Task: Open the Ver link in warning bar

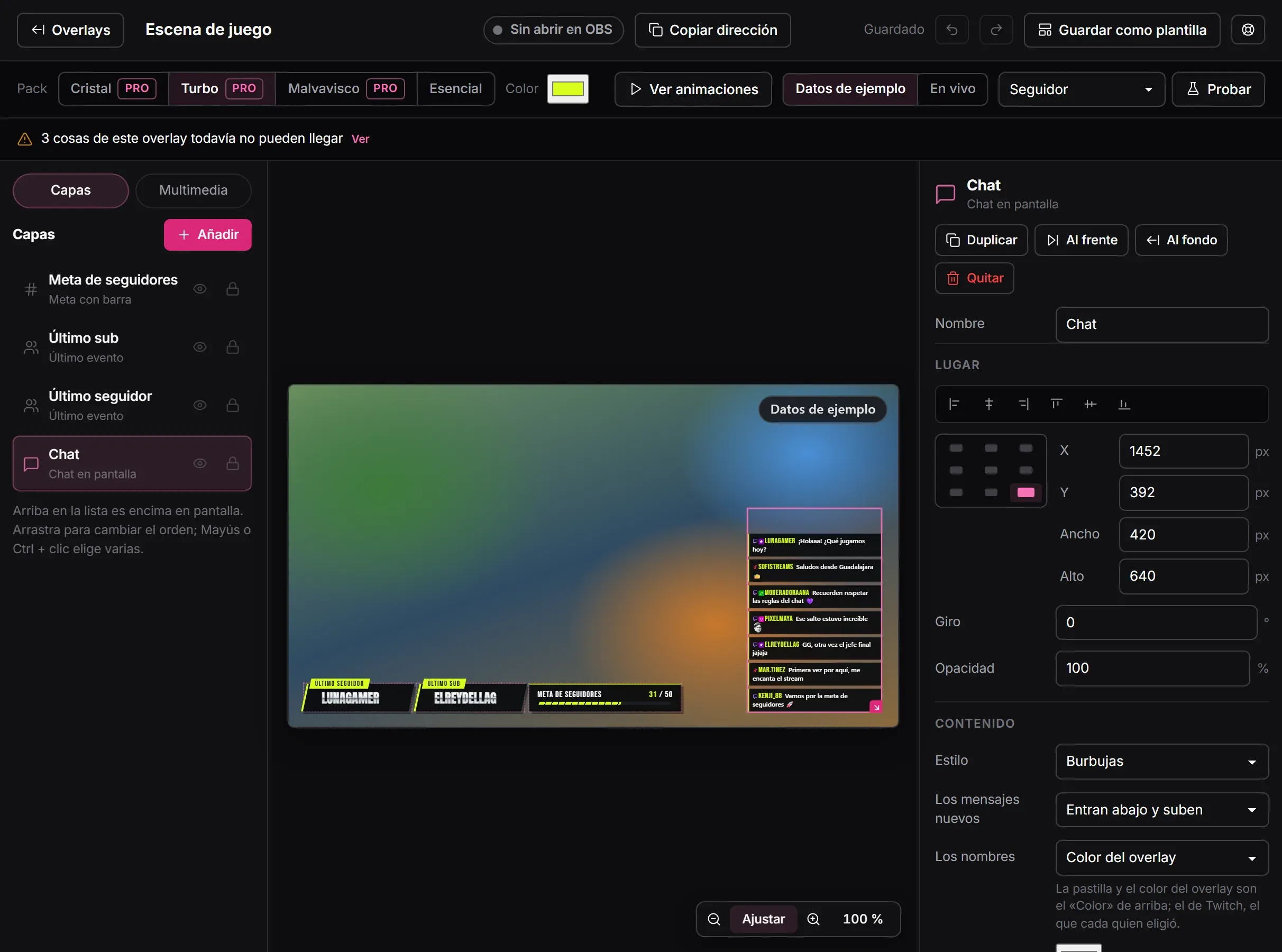Action: pyautogui.click(x=360, y=139)
